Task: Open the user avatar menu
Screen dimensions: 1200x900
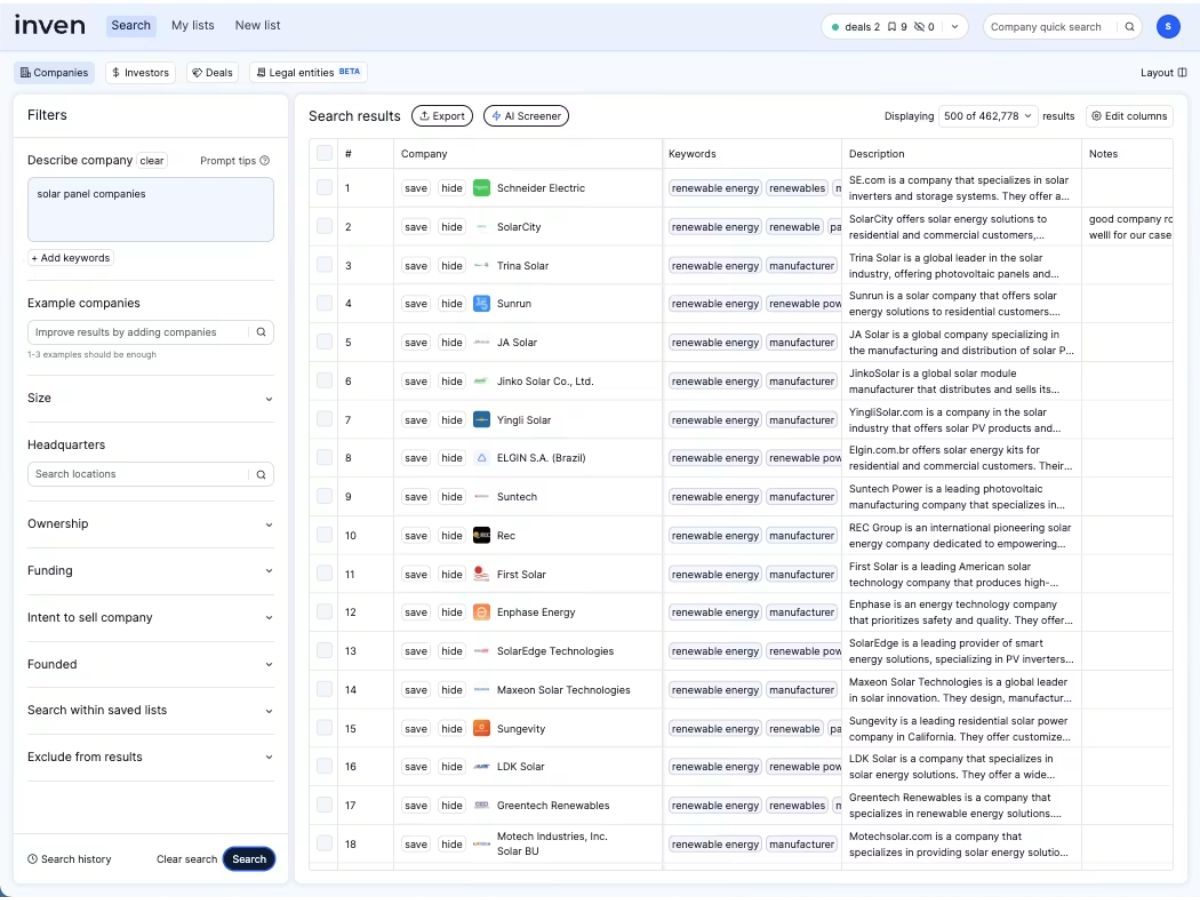Action: tap(1168, 27)
